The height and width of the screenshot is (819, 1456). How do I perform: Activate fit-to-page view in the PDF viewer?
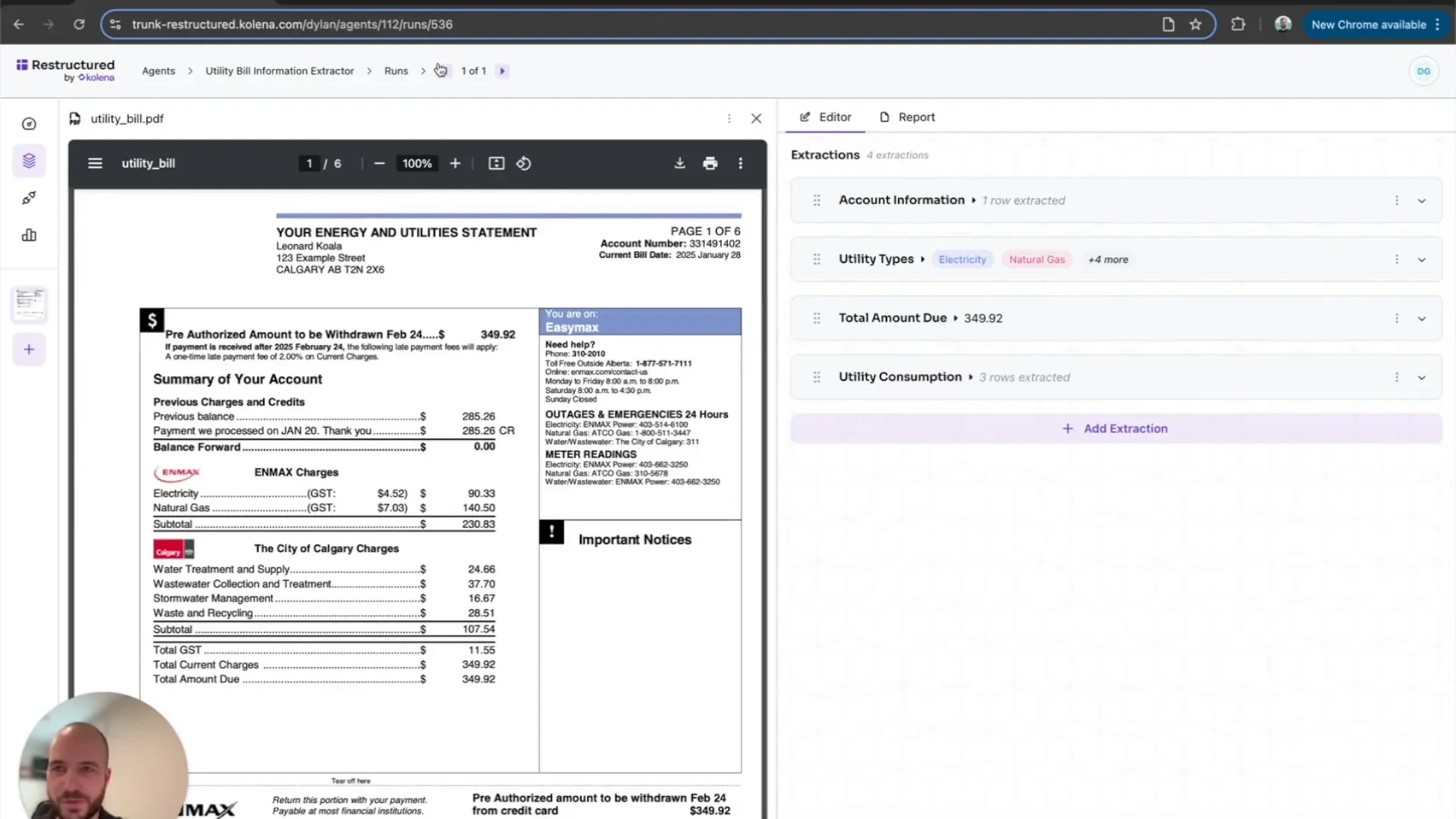(496, 163)
